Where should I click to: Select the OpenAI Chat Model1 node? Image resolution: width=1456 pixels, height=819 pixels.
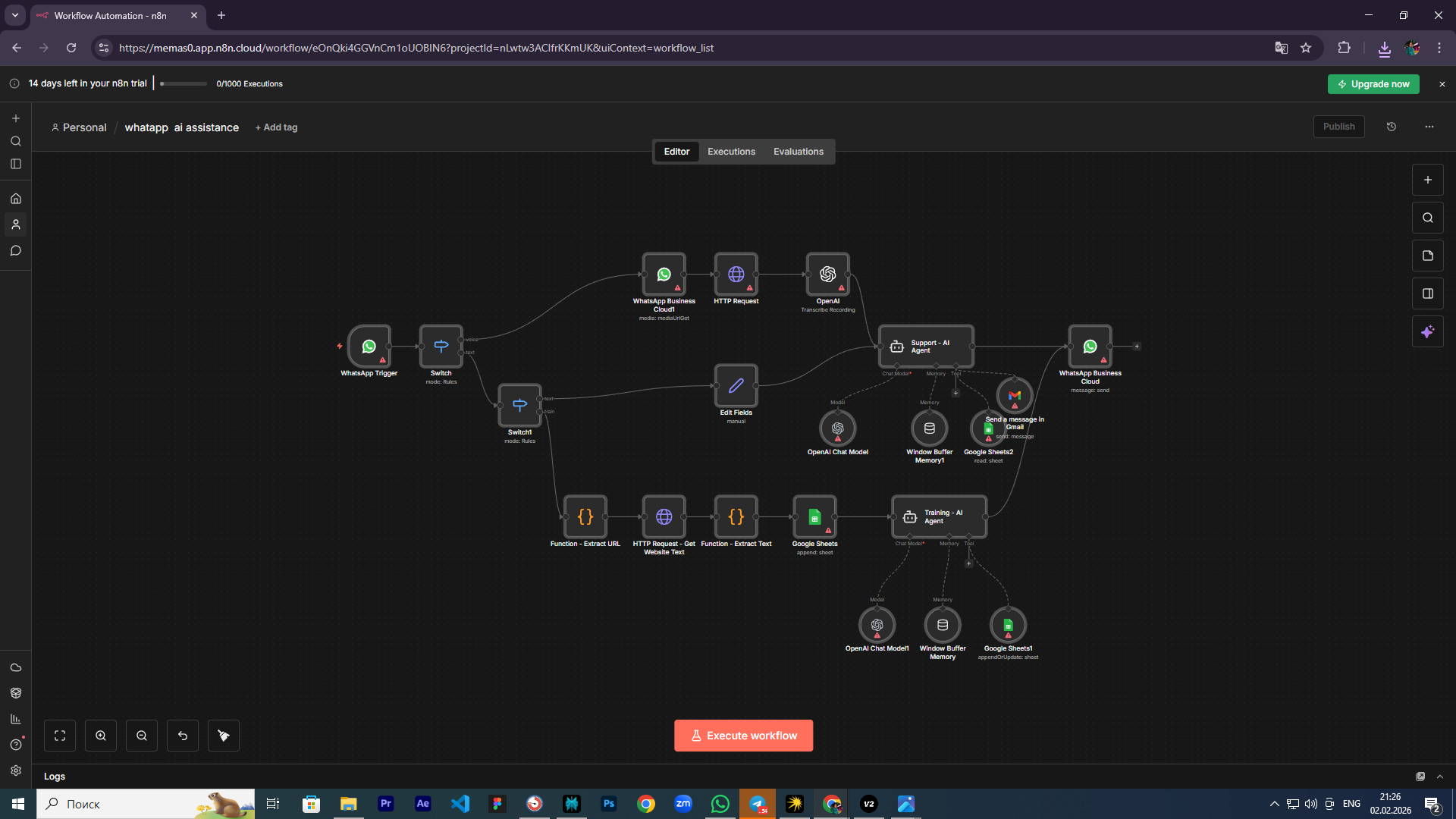(x=877, y=626)
